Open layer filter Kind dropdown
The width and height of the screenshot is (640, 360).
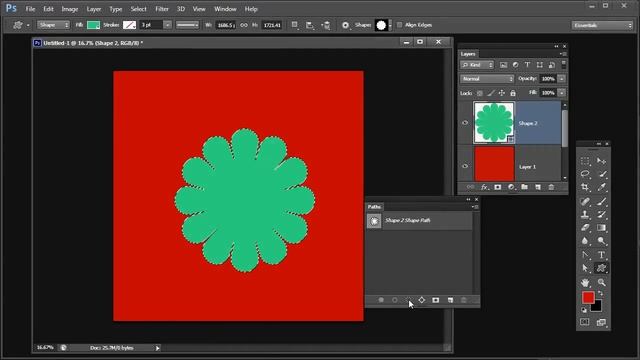(x=477, y=65)
